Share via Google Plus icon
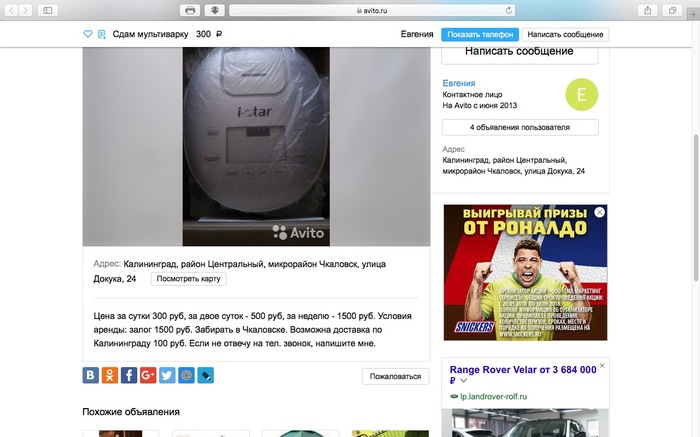700x437 pixels. 148,376
